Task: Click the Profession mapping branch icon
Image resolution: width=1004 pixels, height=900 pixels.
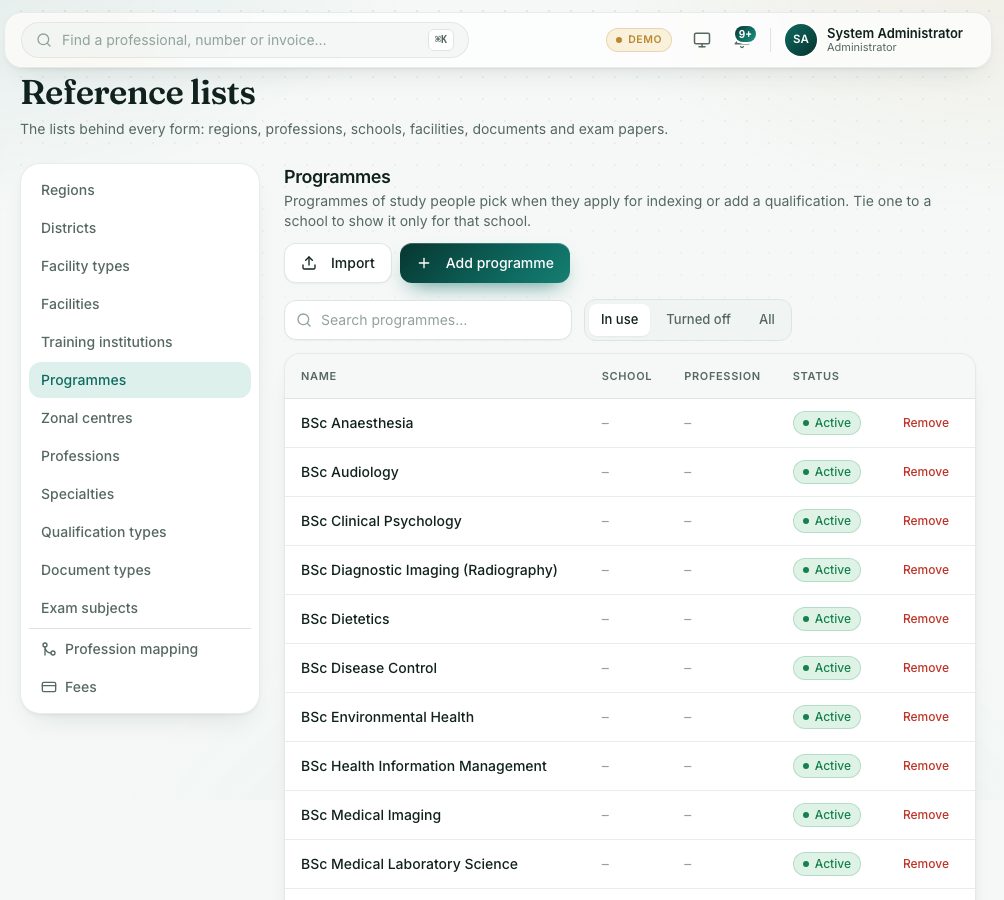Action: click(x=49, y=649)
